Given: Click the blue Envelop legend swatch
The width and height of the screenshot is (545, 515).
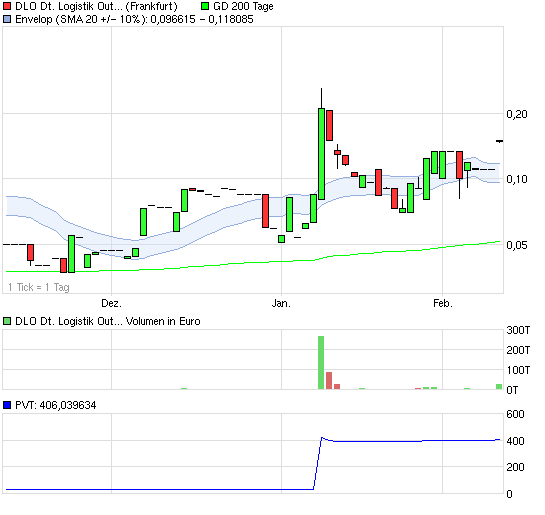Looking at the screenshot, I should pos(7,19).
